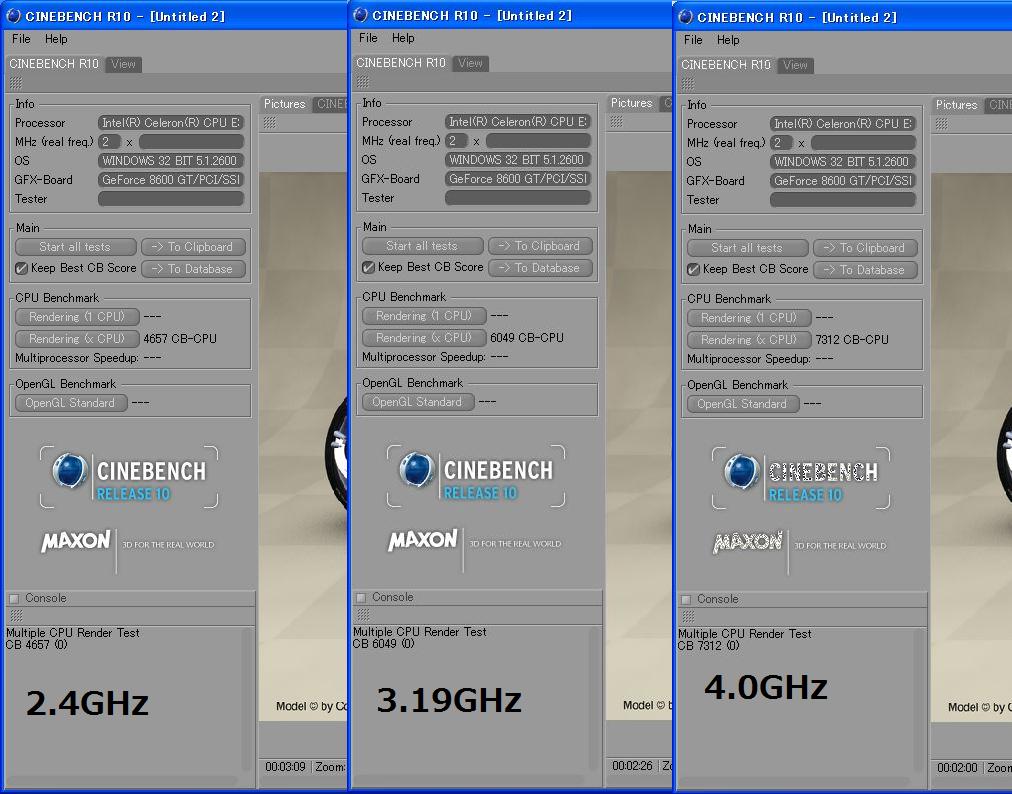Run OpenGL Standard test in the 4.0GHz window
The image size is (1012, 794).
[x=743, y=403]
